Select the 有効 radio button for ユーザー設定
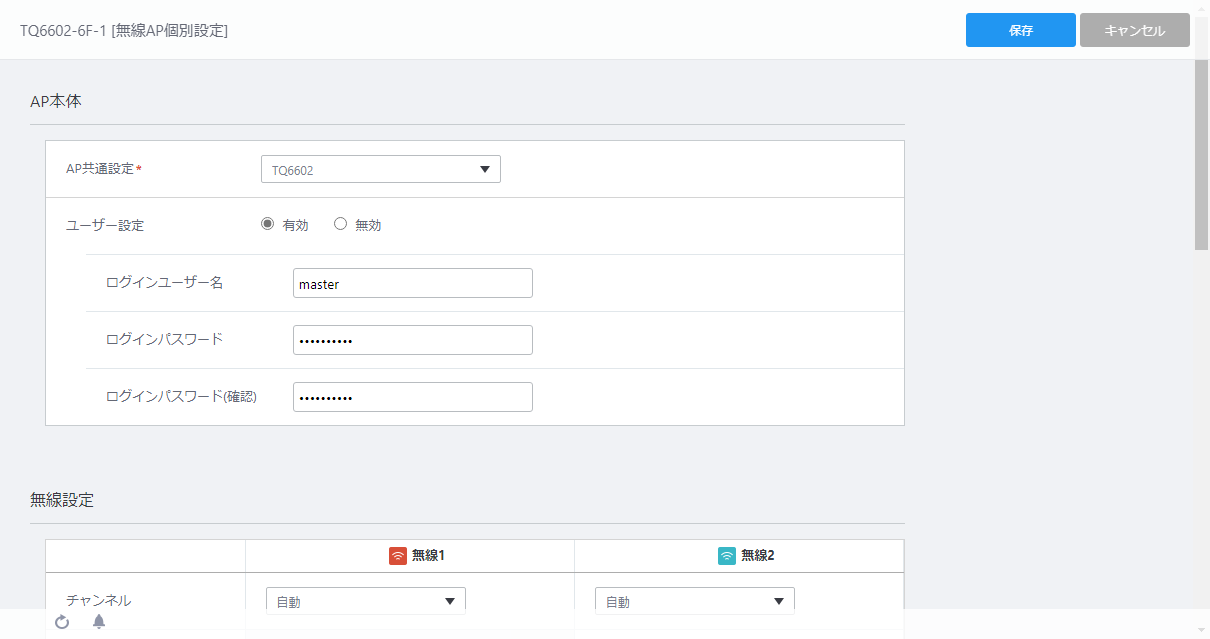The height and width of the screenshot is (639, 1210). (x=267, y=224)
